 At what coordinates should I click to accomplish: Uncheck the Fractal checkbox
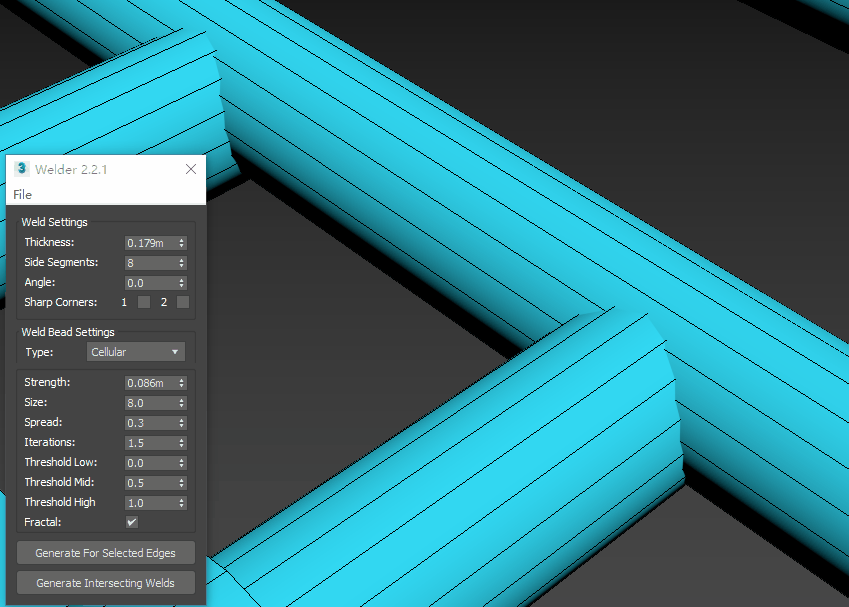pos(132,522)
